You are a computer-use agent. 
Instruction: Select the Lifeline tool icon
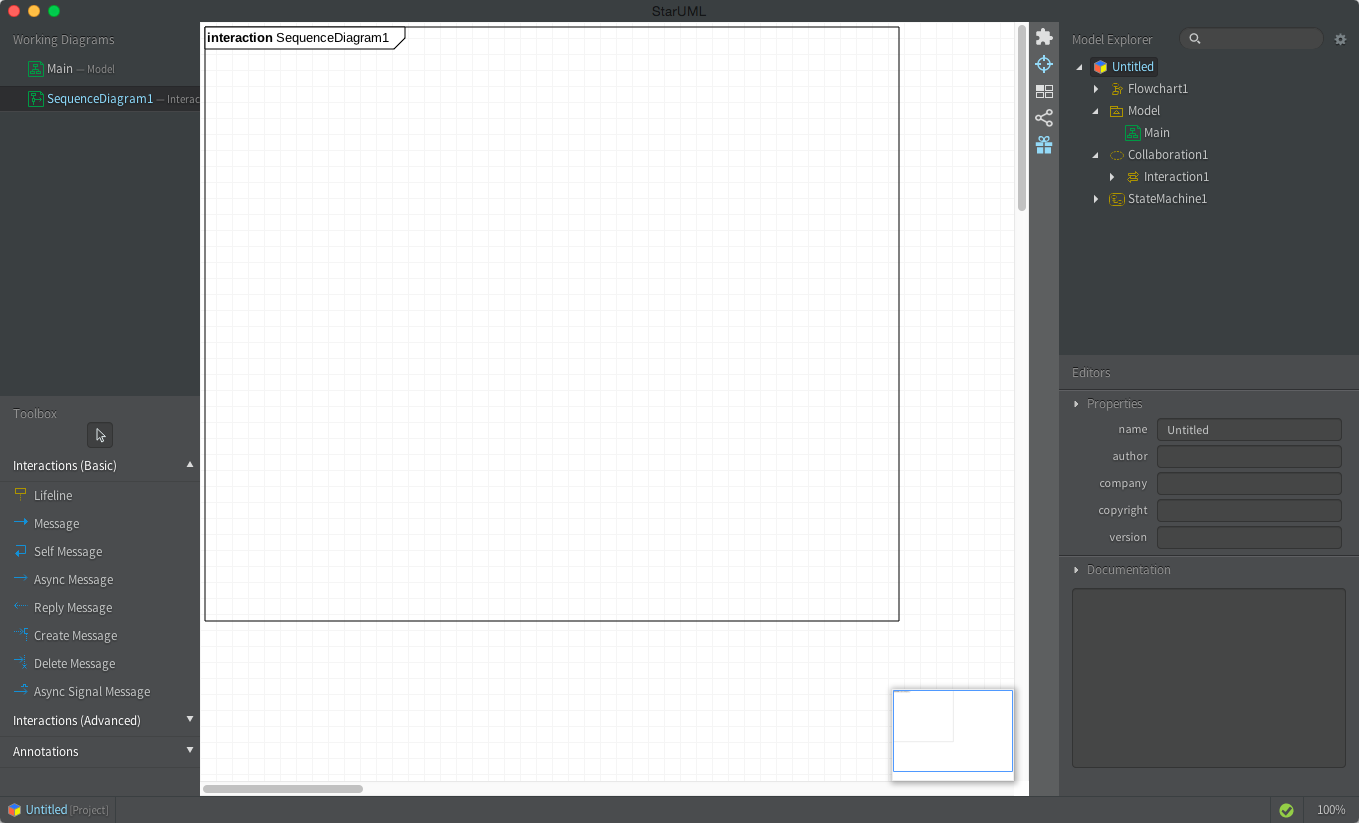[x=20, y=495]
